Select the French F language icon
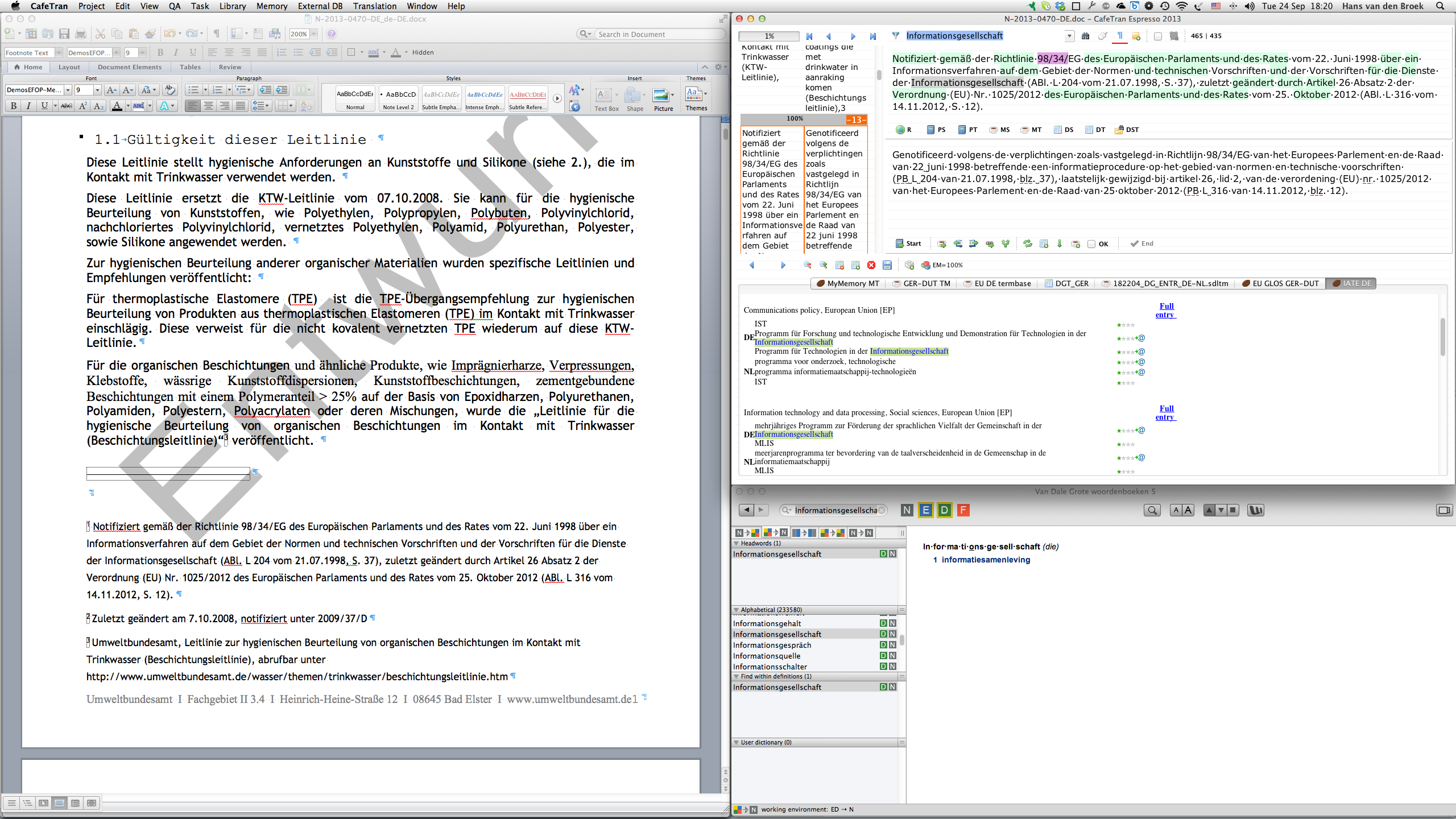1456x819 pixels. pyautogui.click(x=963, y=510)
